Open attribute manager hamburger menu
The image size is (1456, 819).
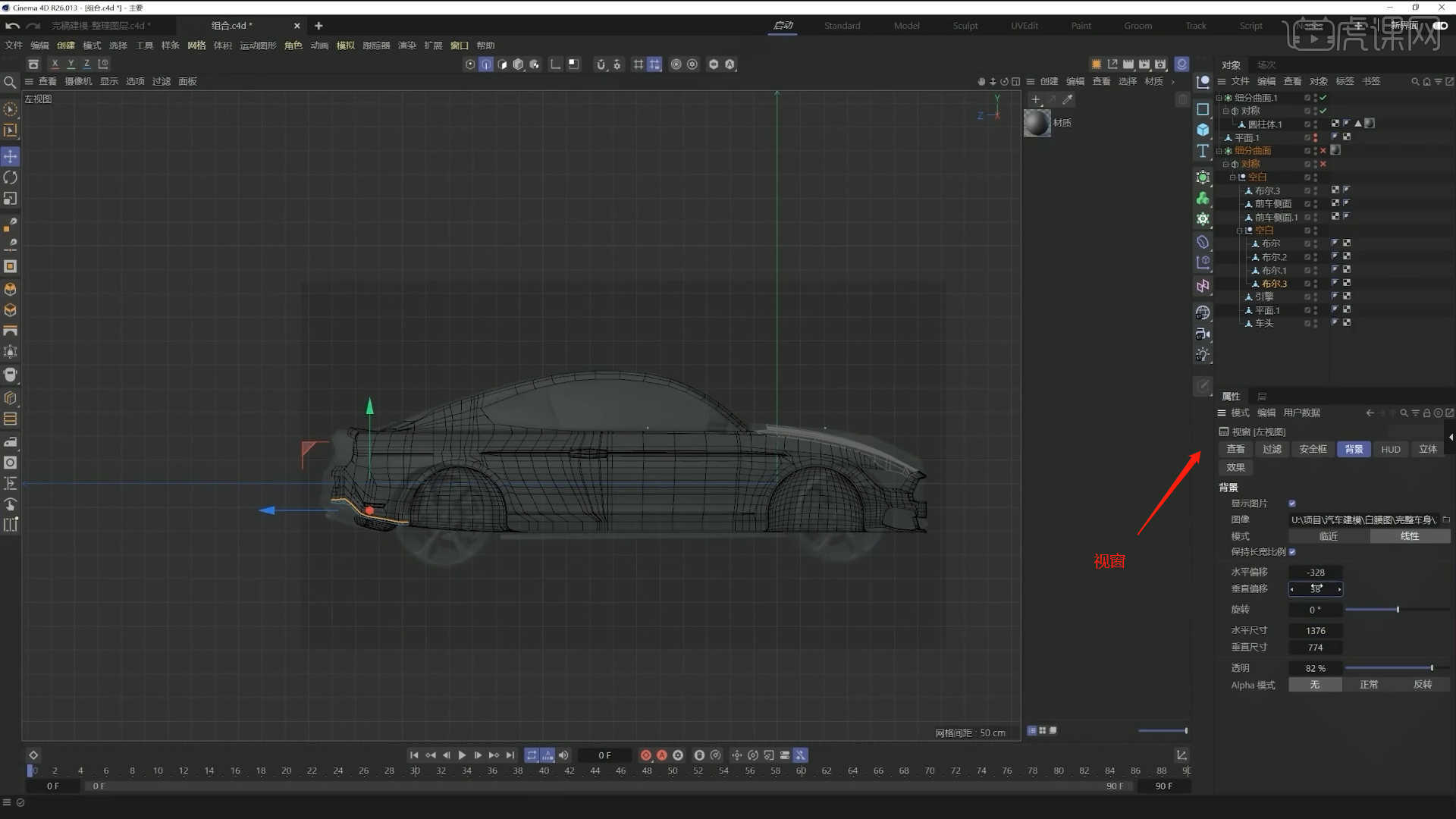[x=1222, y=413]
